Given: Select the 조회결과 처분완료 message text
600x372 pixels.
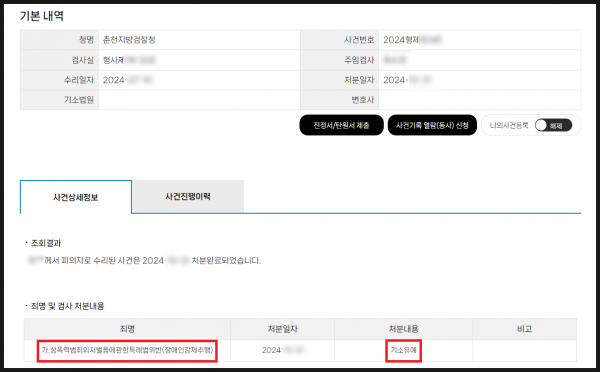Looking at the screenshot, I should click(144, 261).
